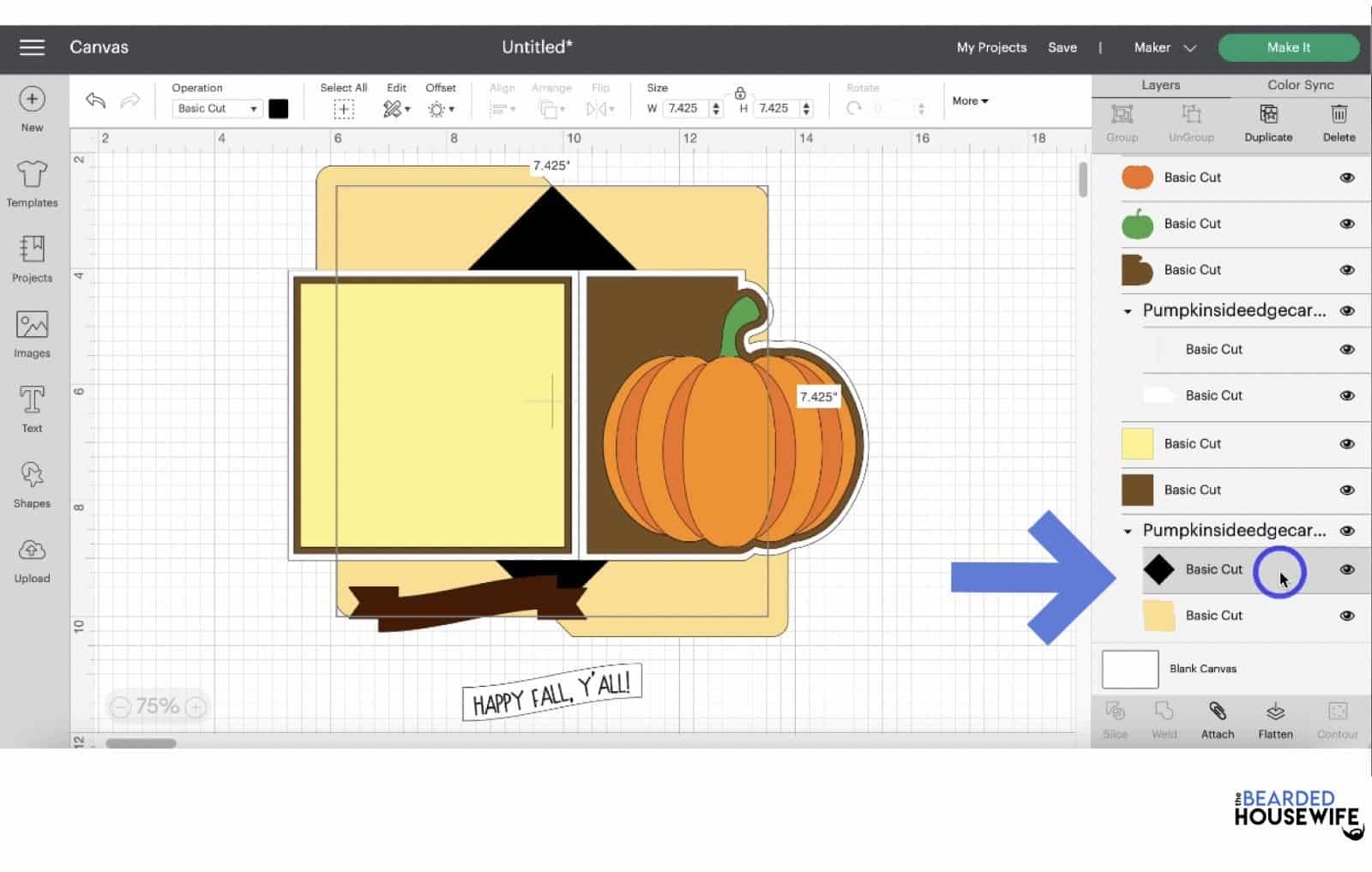This screenshot has height=872, width=1372.
Task: Select the Templates icon
Action: (32, 180)
